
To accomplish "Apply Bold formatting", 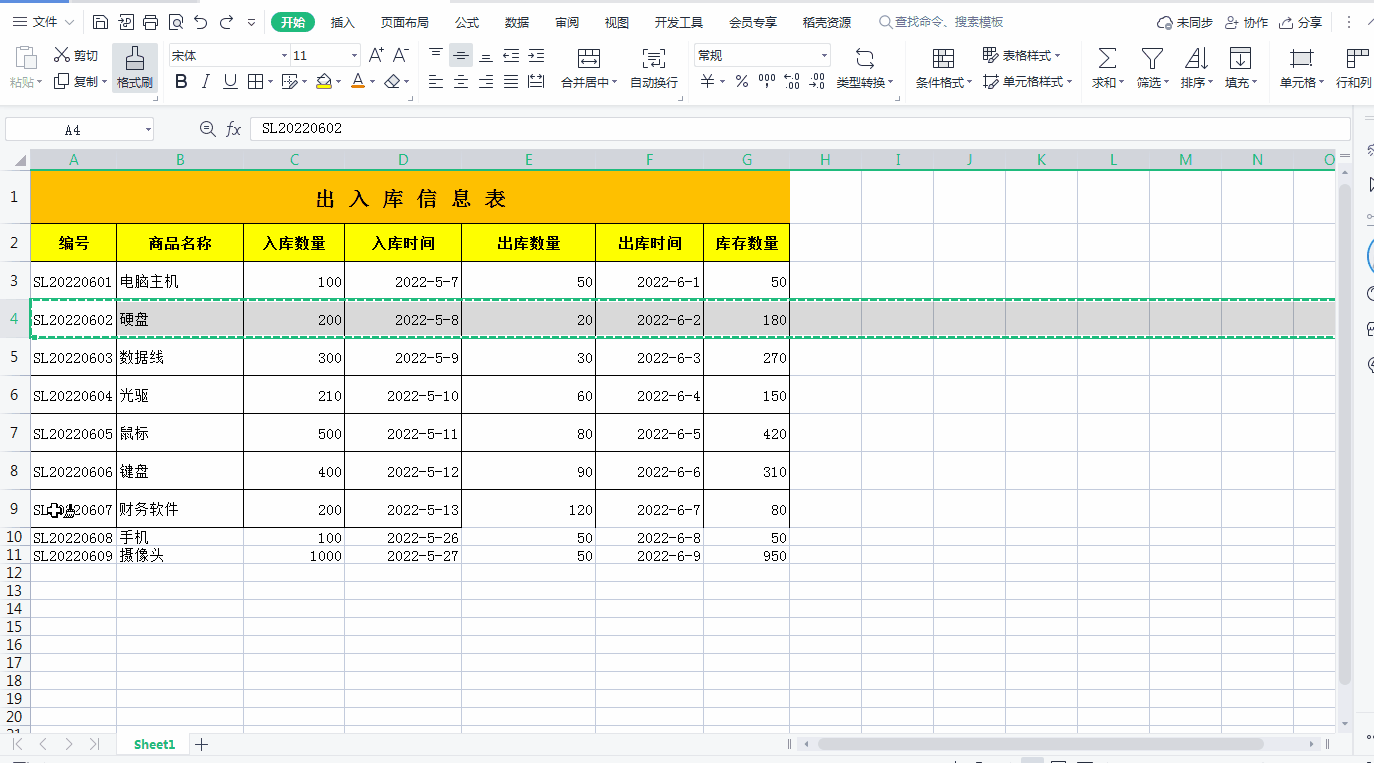I will (181, 82).
